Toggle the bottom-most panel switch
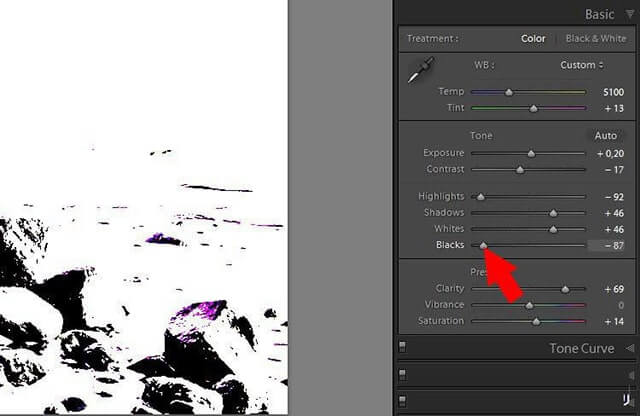640x416 pixels. coord(402,400)
